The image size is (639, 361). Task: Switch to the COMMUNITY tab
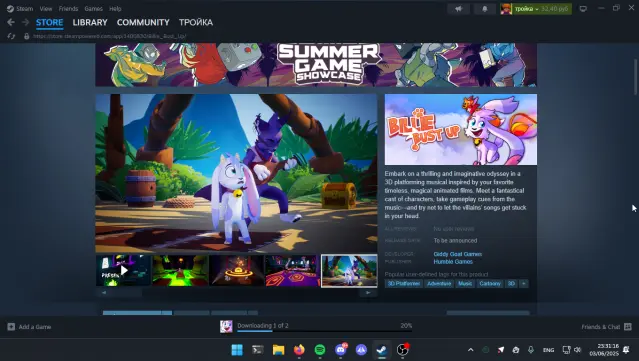pos(143,22)
